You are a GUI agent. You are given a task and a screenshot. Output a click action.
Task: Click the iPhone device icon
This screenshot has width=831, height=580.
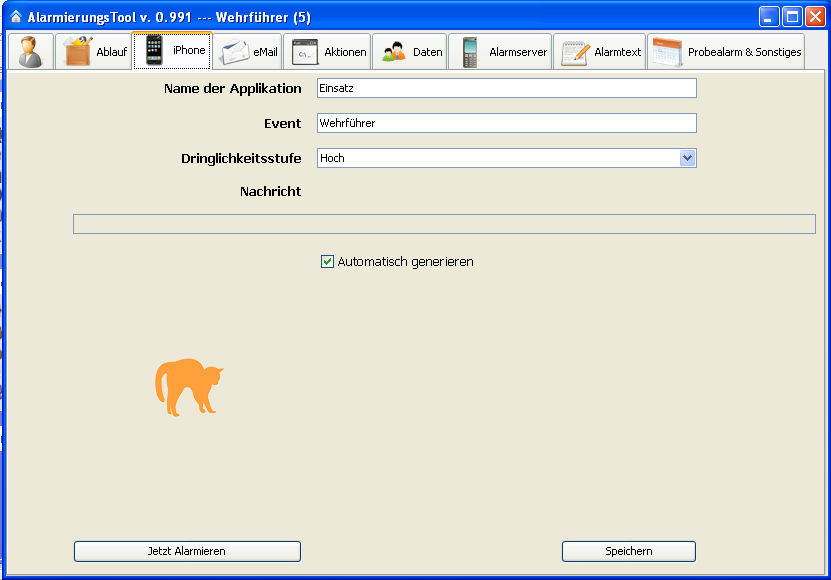(154, 50)
